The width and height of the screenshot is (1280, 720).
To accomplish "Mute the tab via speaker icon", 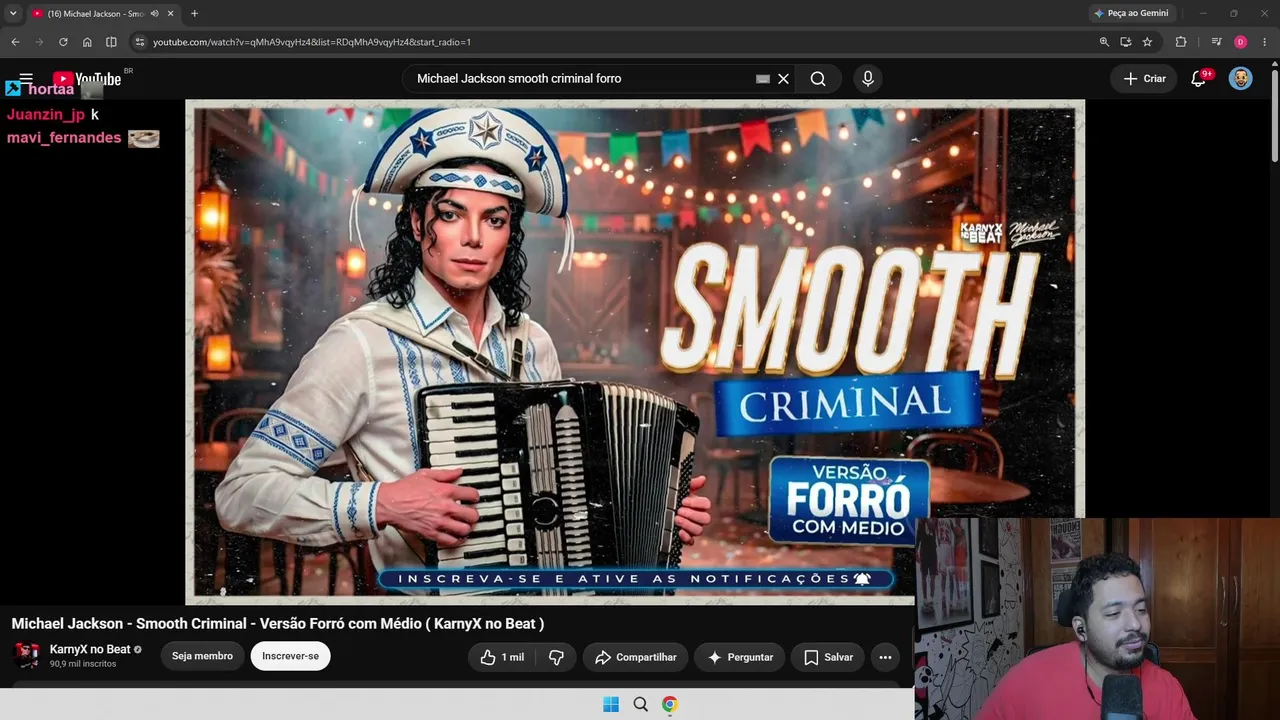I will 154,14.
